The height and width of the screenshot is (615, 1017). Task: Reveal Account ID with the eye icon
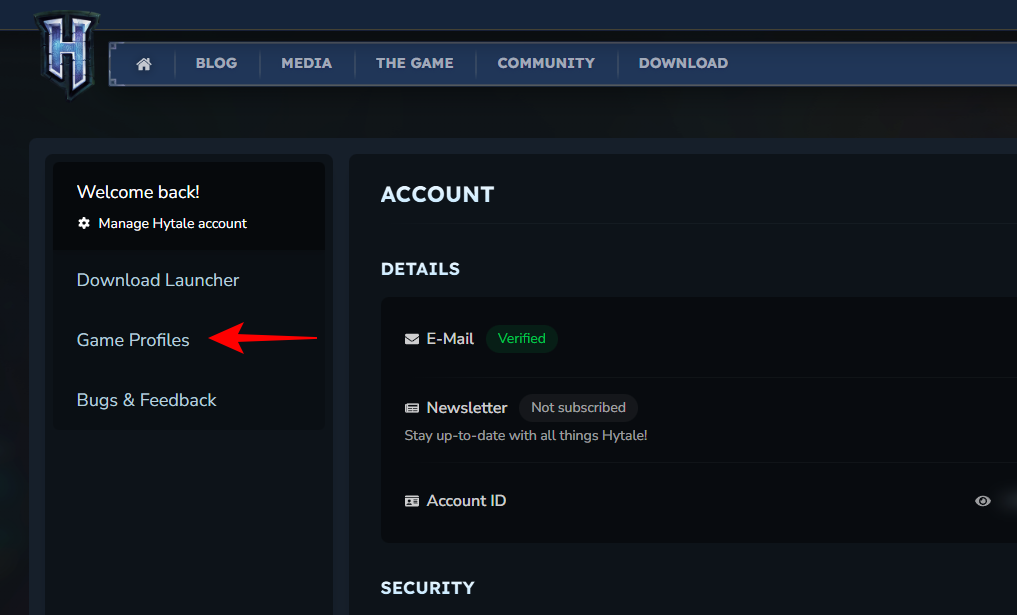point(983,501)
